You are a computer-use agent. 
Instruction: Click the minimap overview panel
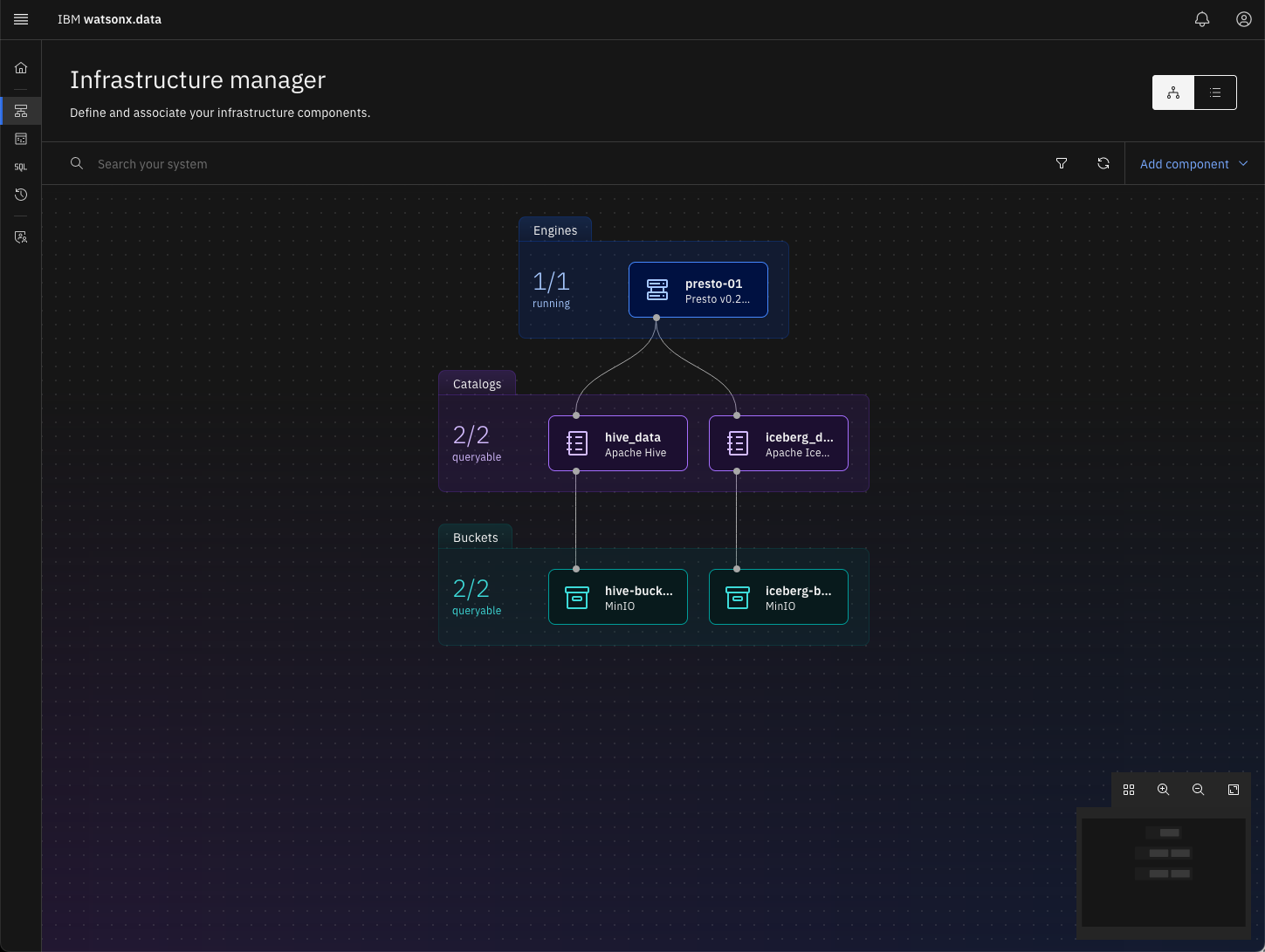[1164, 873]
